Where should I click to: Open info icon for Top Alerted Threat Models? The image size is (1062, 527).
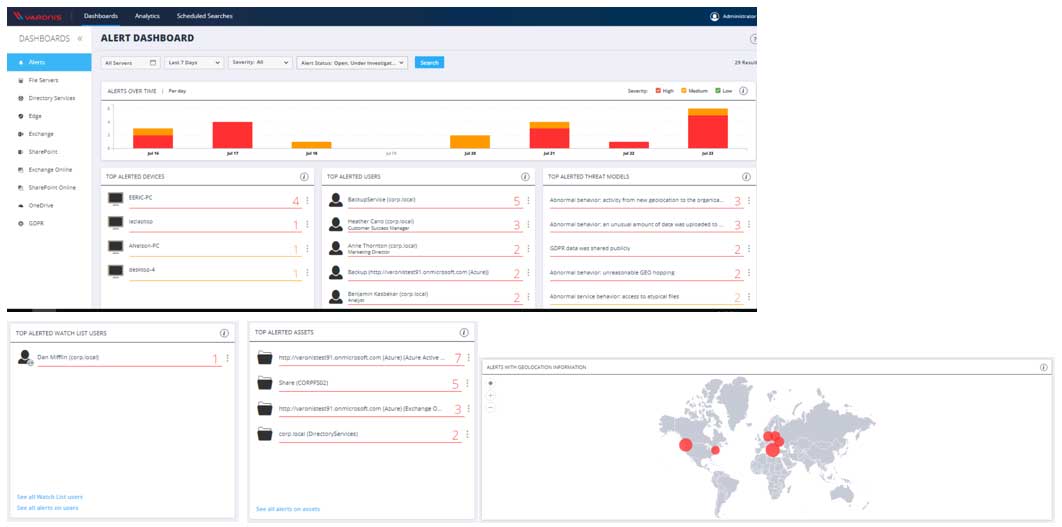pos(746,177)
